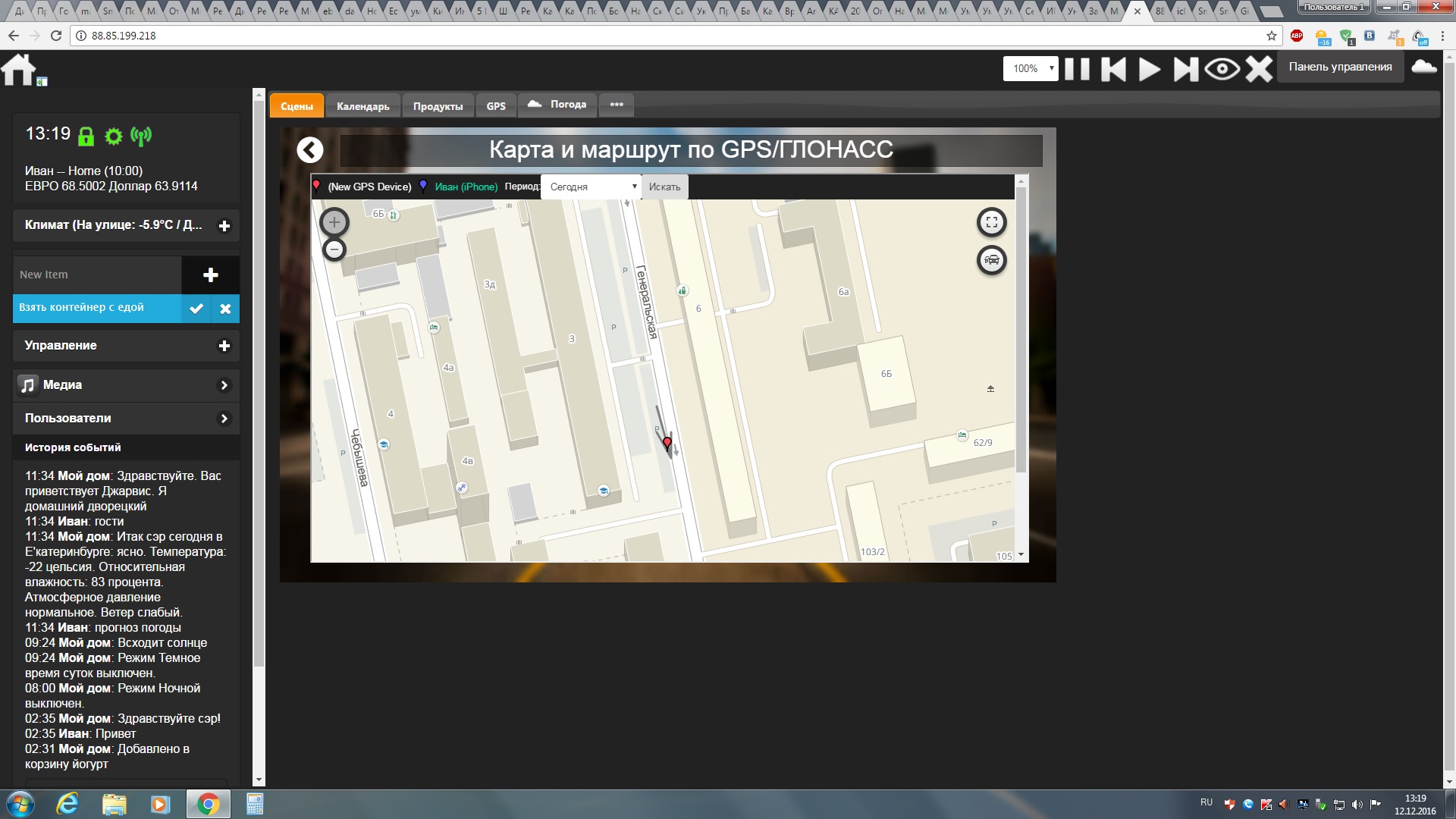
Task: Open the Период dropdown showing Сегодня
Action: (x=591, y=187)
